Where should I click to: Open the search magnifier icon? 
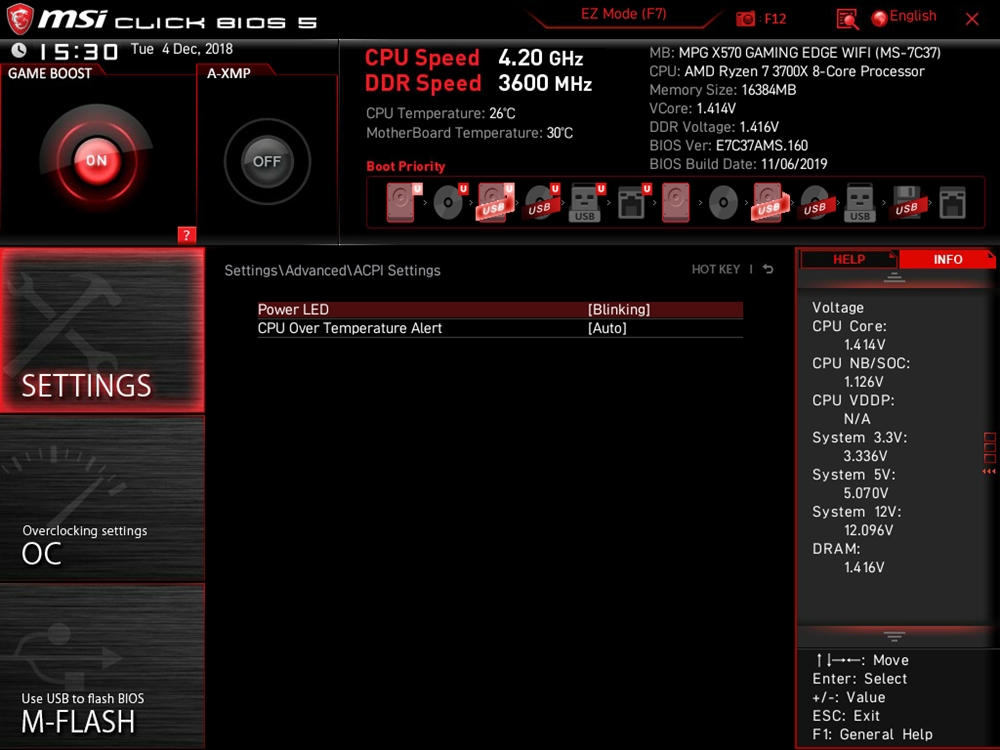pyautogui.click(x=847, y=19)
